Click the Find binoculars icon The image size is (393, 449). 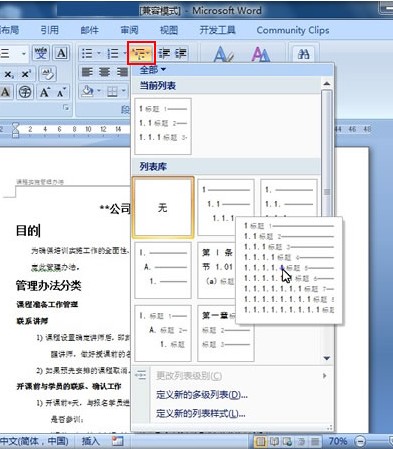point(303,54)
